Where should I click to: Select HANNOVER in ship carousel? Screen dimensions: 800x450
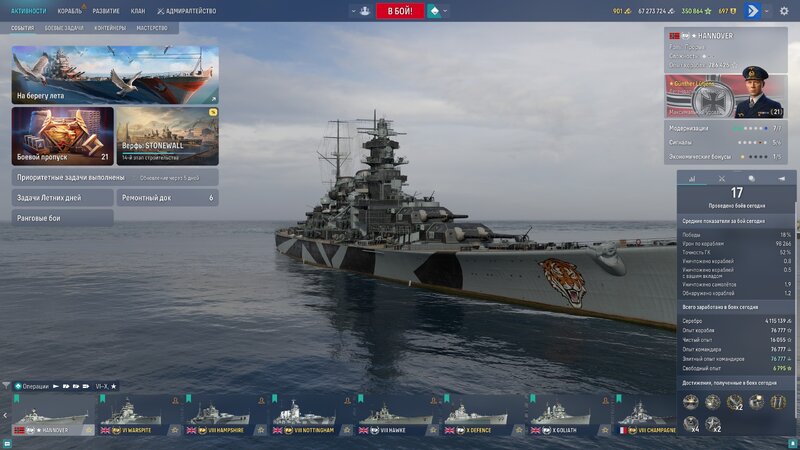54,415
